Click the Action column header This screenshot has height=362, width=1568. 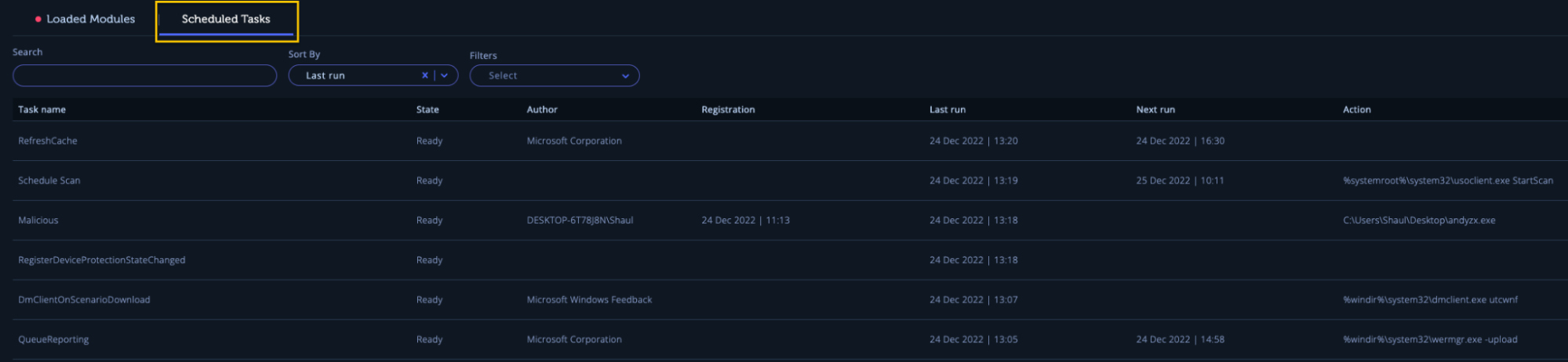coord(1357,110)
